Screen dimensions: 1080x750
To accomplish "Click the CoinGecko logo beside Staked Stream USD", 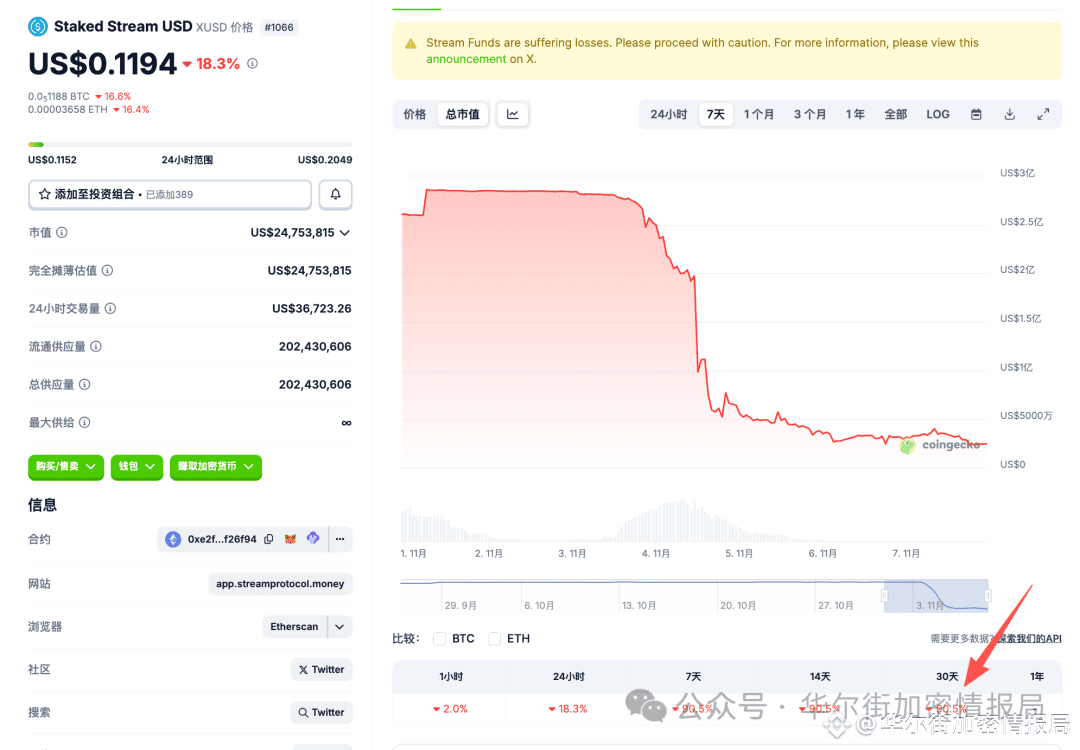I will tap(37, 26).
